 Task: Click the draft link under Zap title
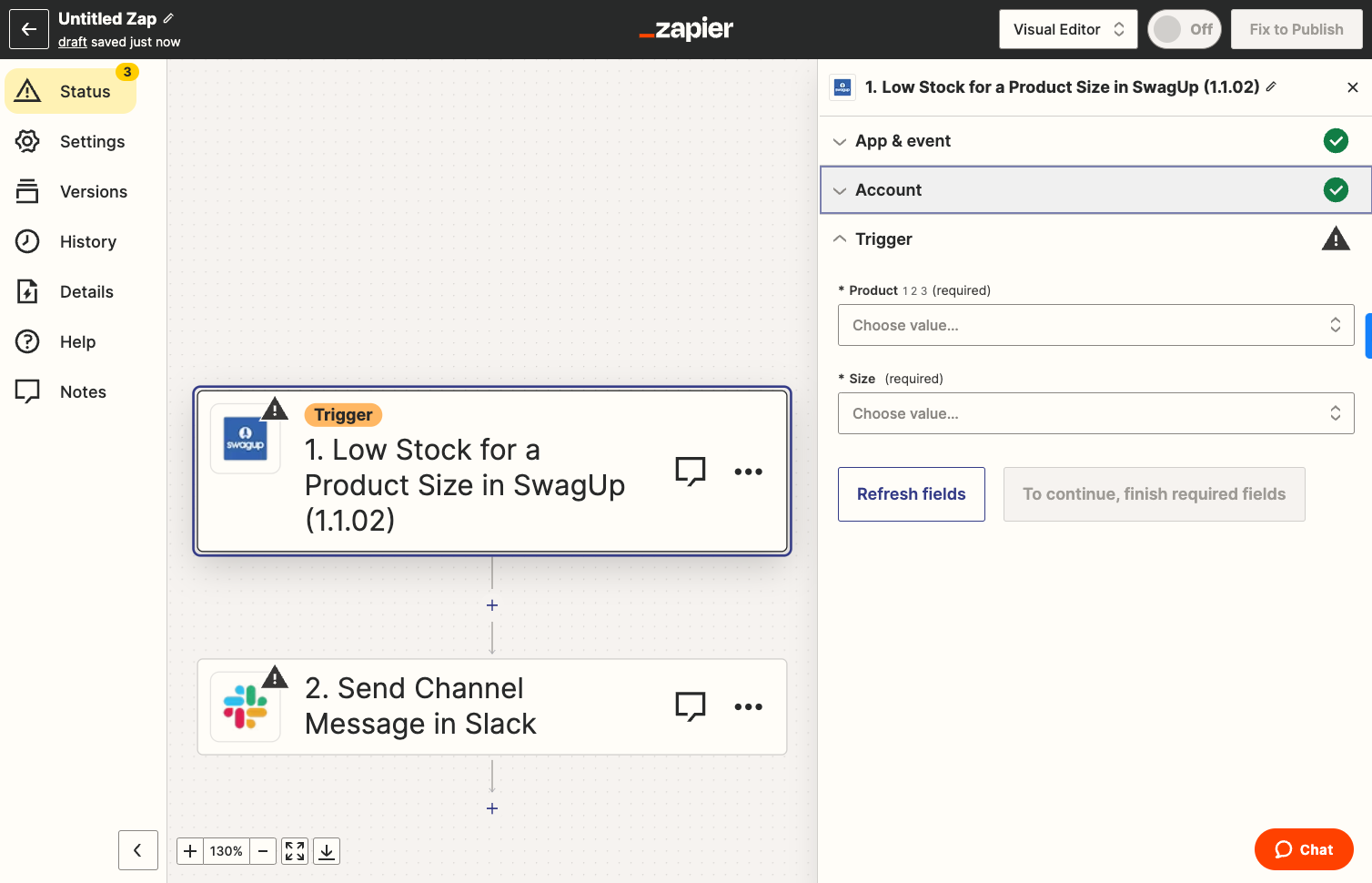click(73, 42)
